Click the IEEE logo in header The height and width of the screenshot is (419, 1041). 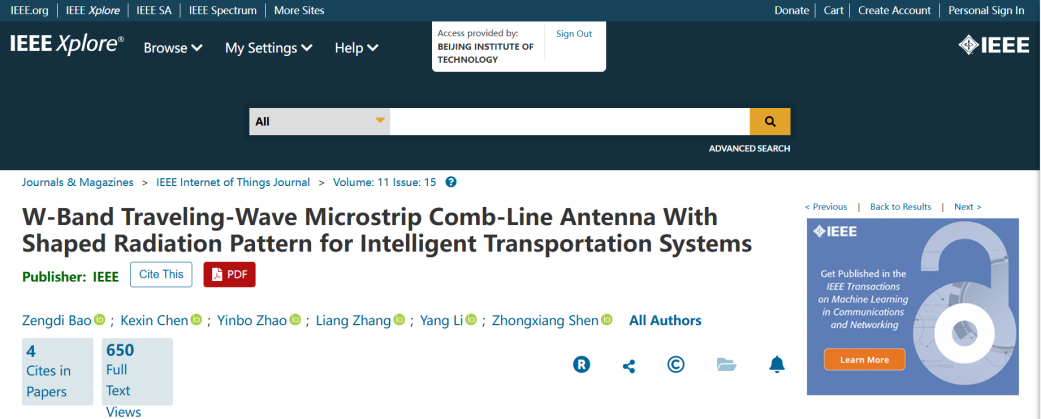994,45
